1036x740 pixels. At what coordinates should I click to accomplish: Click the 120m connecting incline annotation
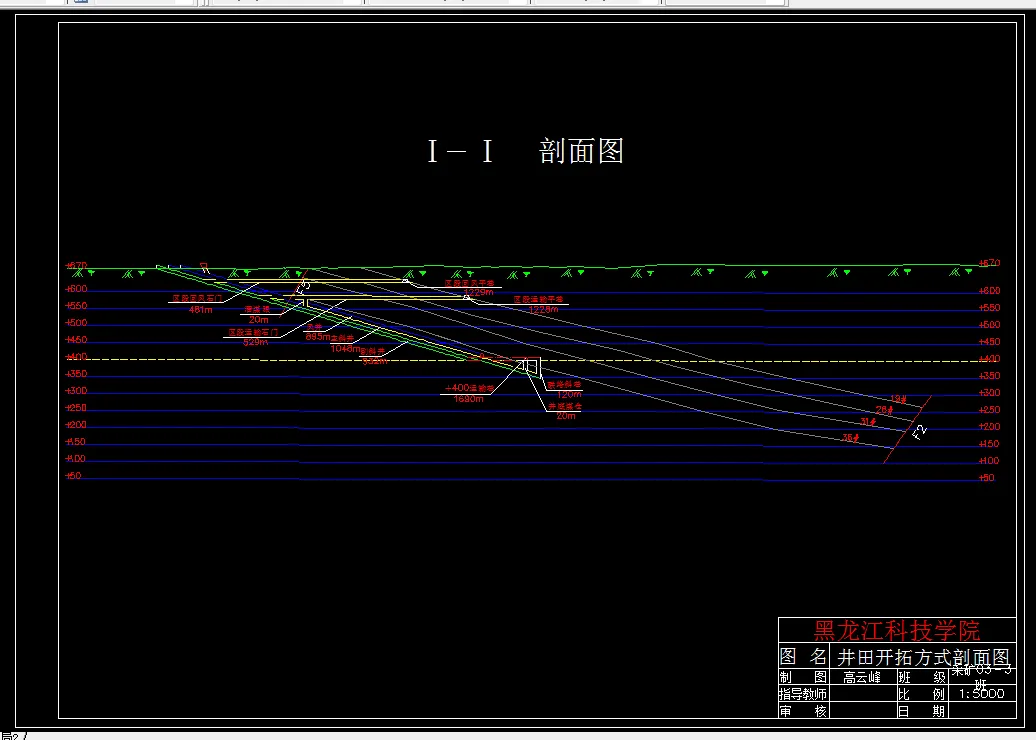tap(568, 394)
